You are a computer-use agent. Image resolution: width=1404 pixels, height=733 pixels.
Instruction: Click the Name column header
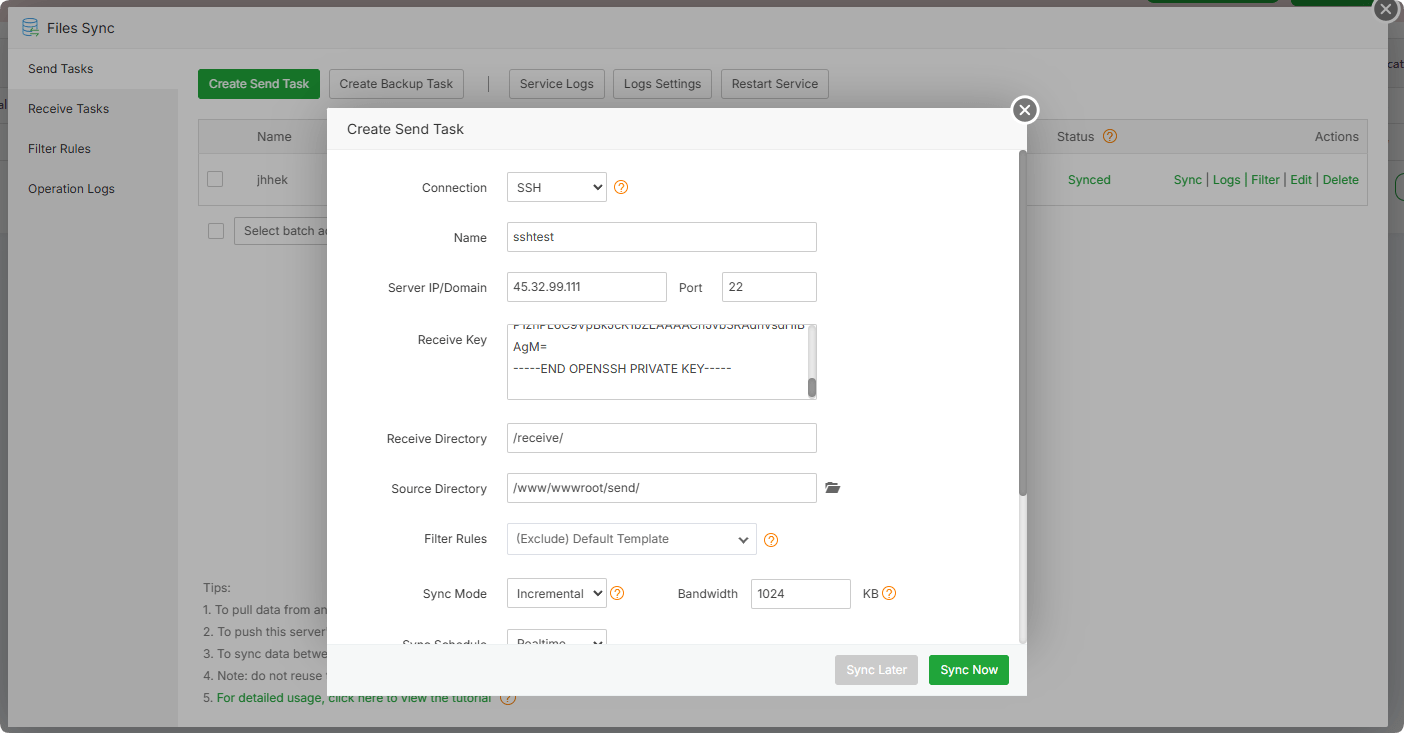(x=274, y=136)
